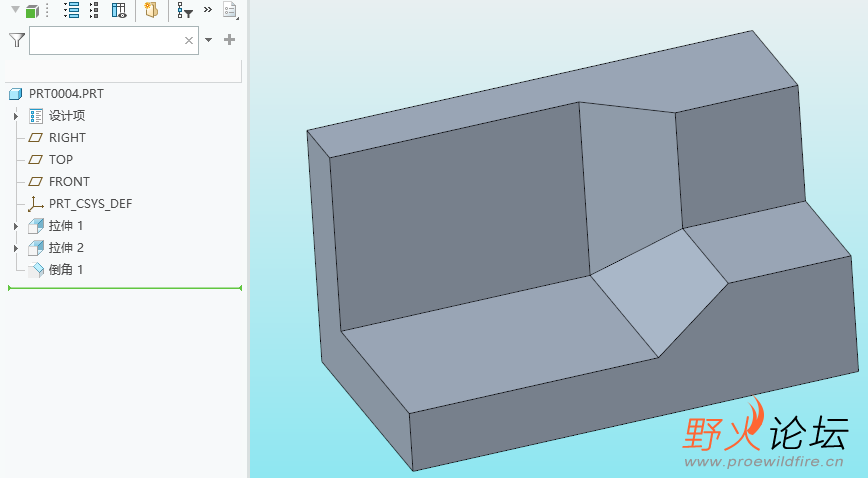Screen dimensions: 868x478
Task: Select the FRONT datum plane
Action: click(69, 182)
